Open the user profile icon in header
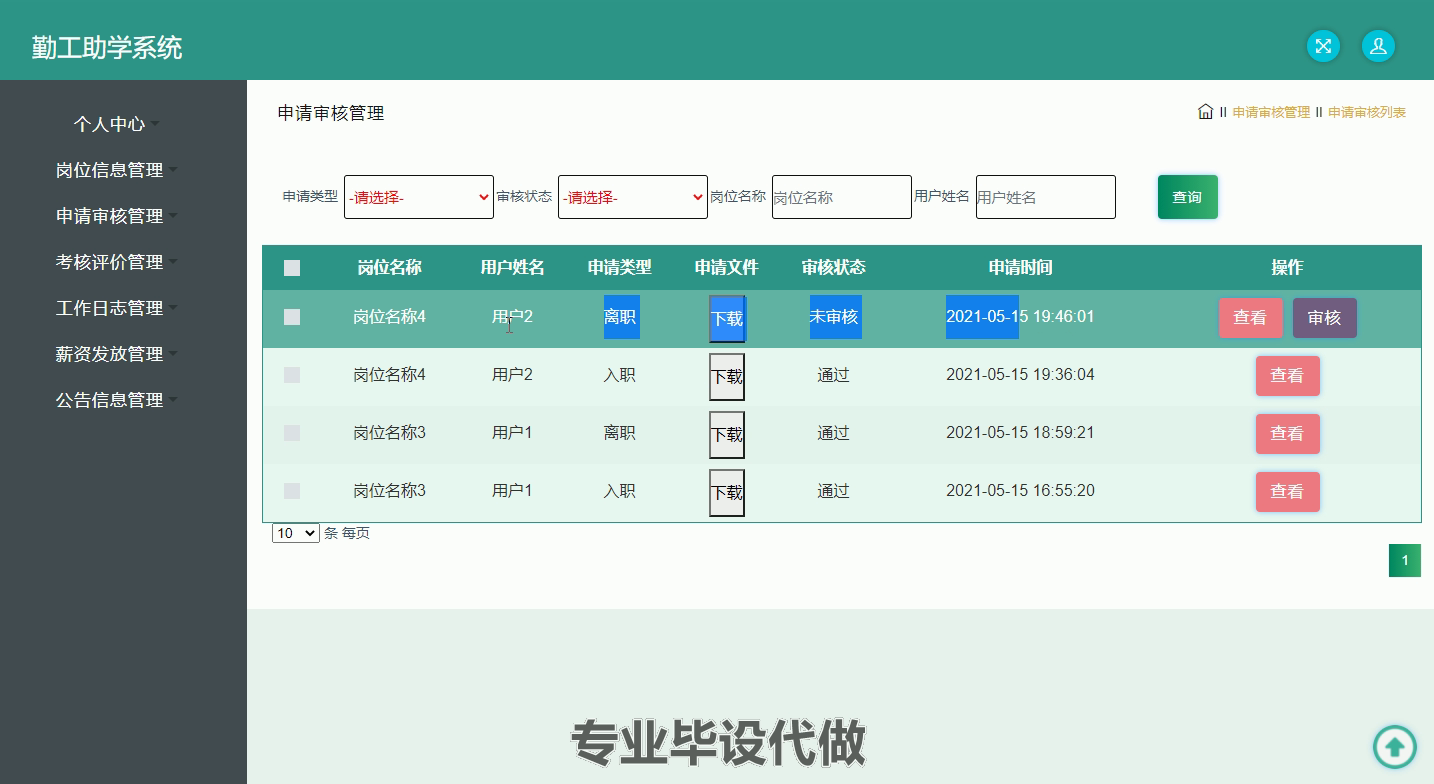Viewport: 1434px width, 784px height. point(1378,46)
